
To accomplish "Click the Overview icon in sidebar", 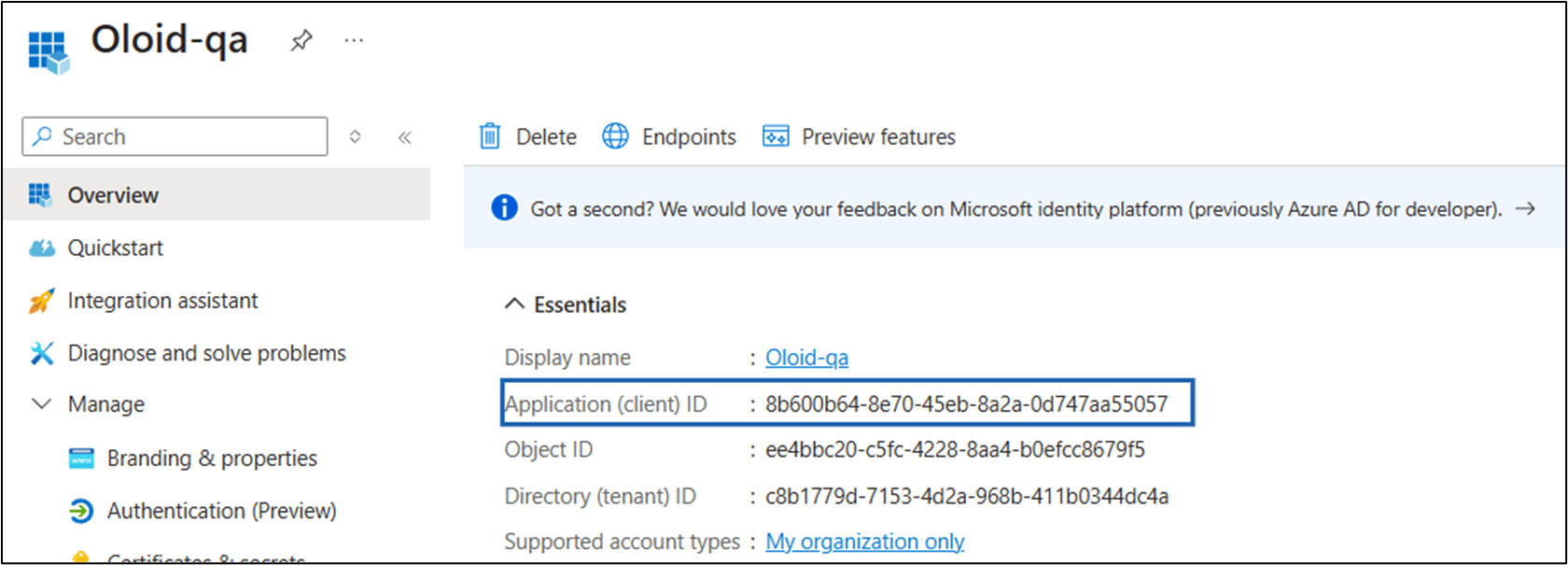I will [x=40, y=194].
